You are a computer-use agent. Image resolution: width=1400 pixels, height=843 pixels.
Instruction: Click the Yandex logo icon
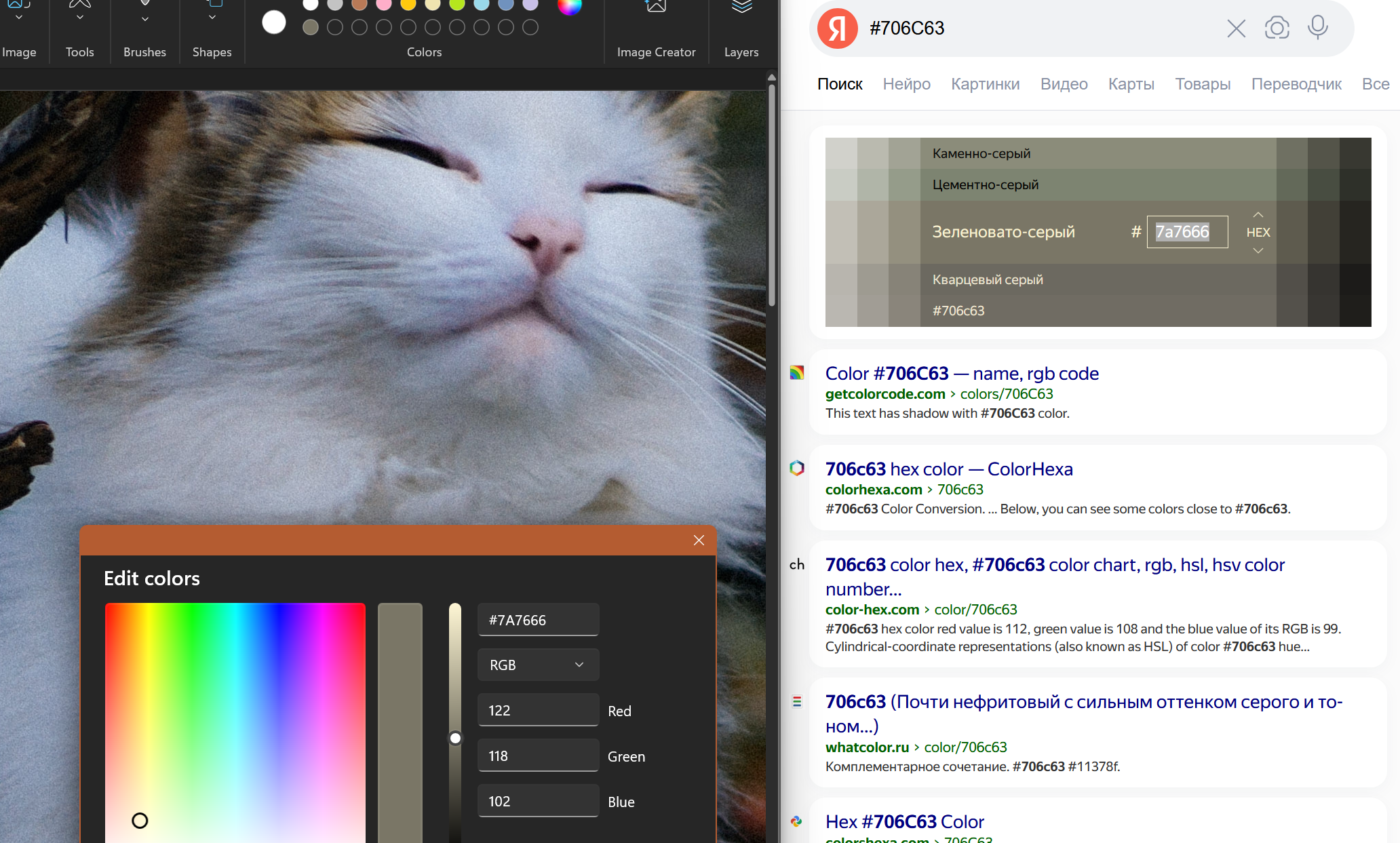point(838,28)
